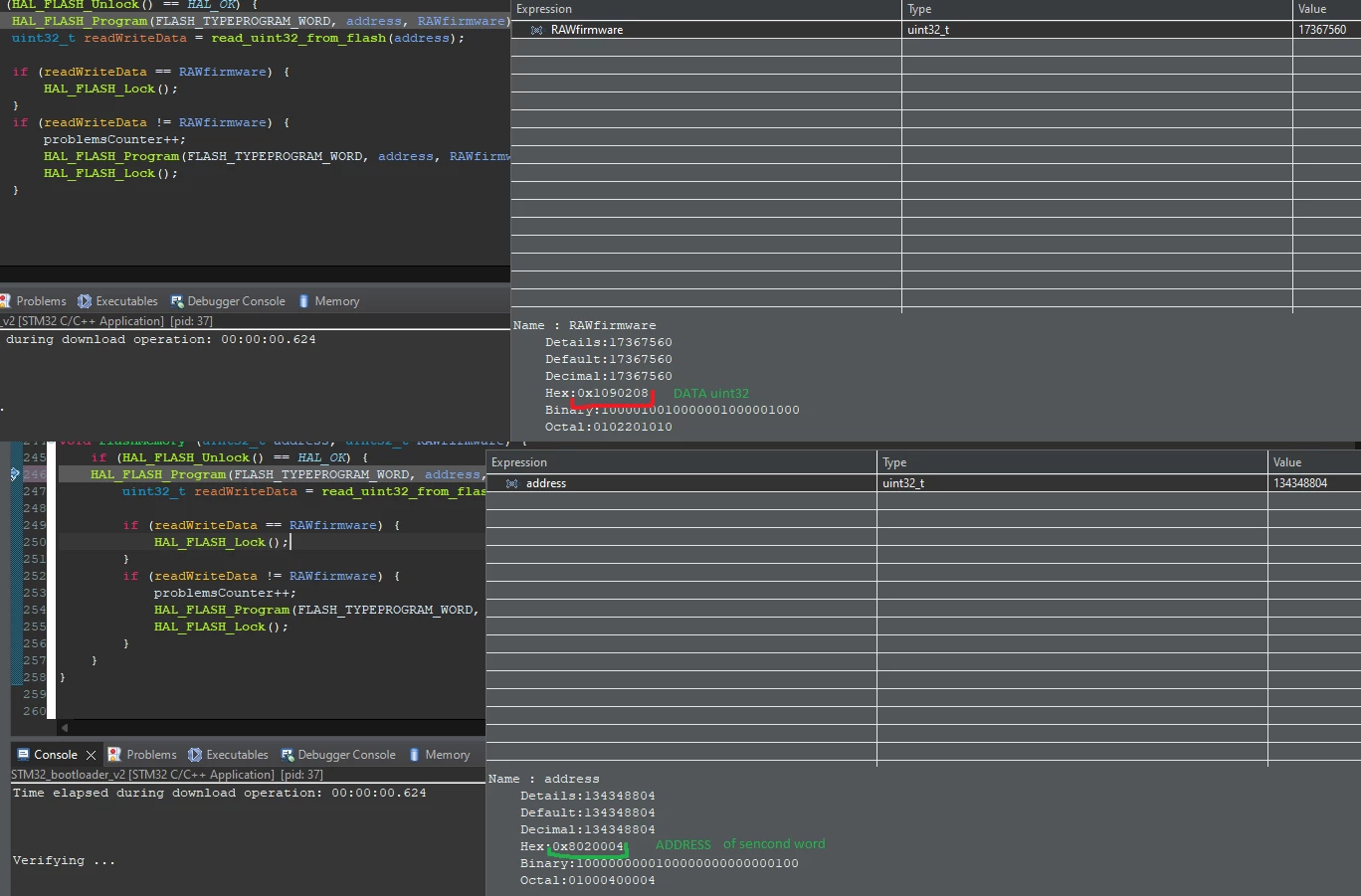Click the 'Octal:0102201010' details line
The width and height of the screenshot is (1361, 896).
point(609,427)
